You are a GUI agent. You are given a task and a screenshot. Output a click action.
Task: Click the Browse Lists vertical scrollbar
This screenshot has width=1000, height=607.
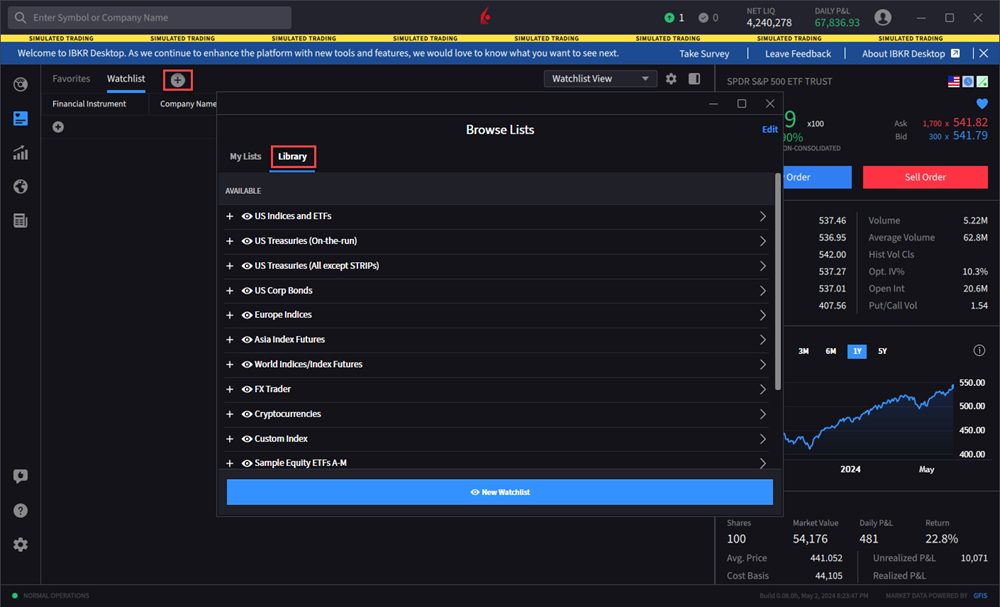777,281
